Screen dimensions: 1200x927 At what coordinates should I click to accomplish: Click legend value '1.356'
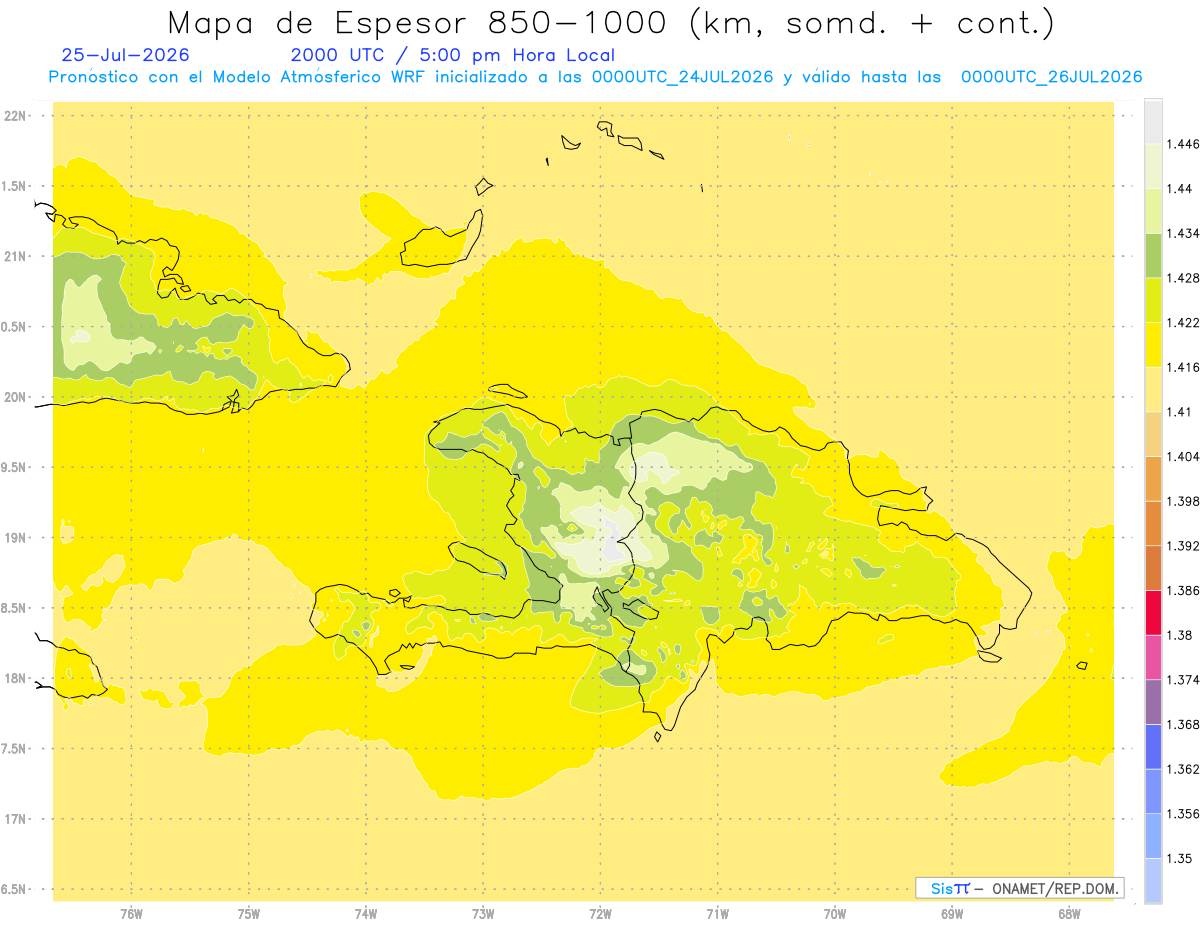tap(1185, 814)
